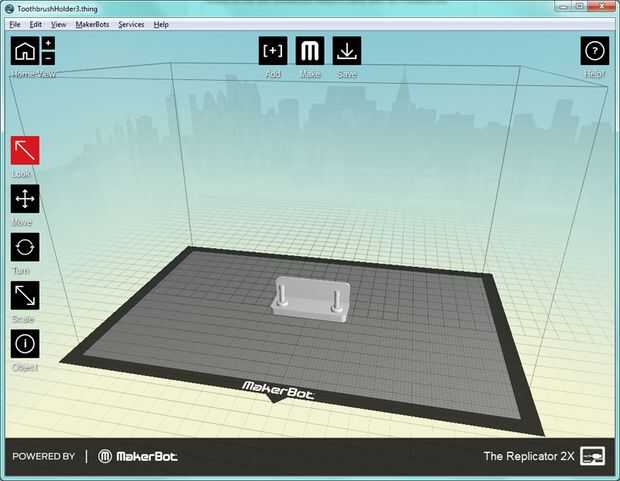Minimize the MakerWare window
Screen dimensions: 620x481
click(562, 6)
